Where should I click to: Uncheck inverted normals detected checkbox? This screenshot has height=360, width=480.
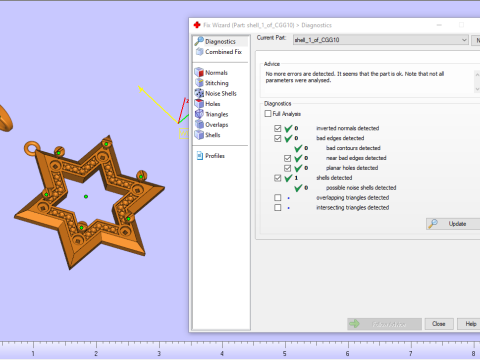[278, 128]
